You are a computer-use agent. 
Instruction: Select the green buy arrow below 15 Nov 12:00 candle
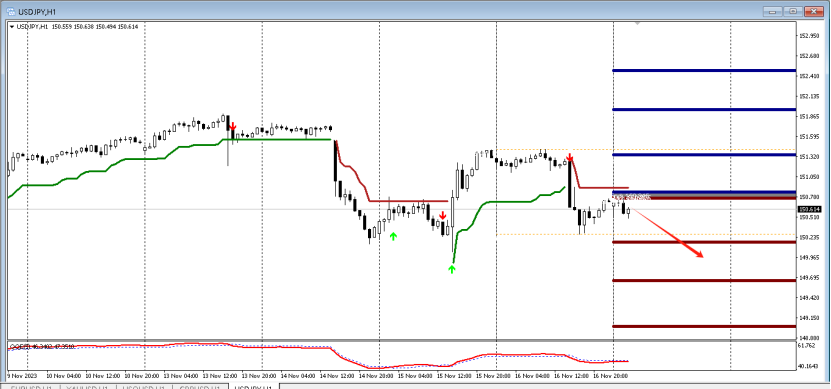coord(452,269)
